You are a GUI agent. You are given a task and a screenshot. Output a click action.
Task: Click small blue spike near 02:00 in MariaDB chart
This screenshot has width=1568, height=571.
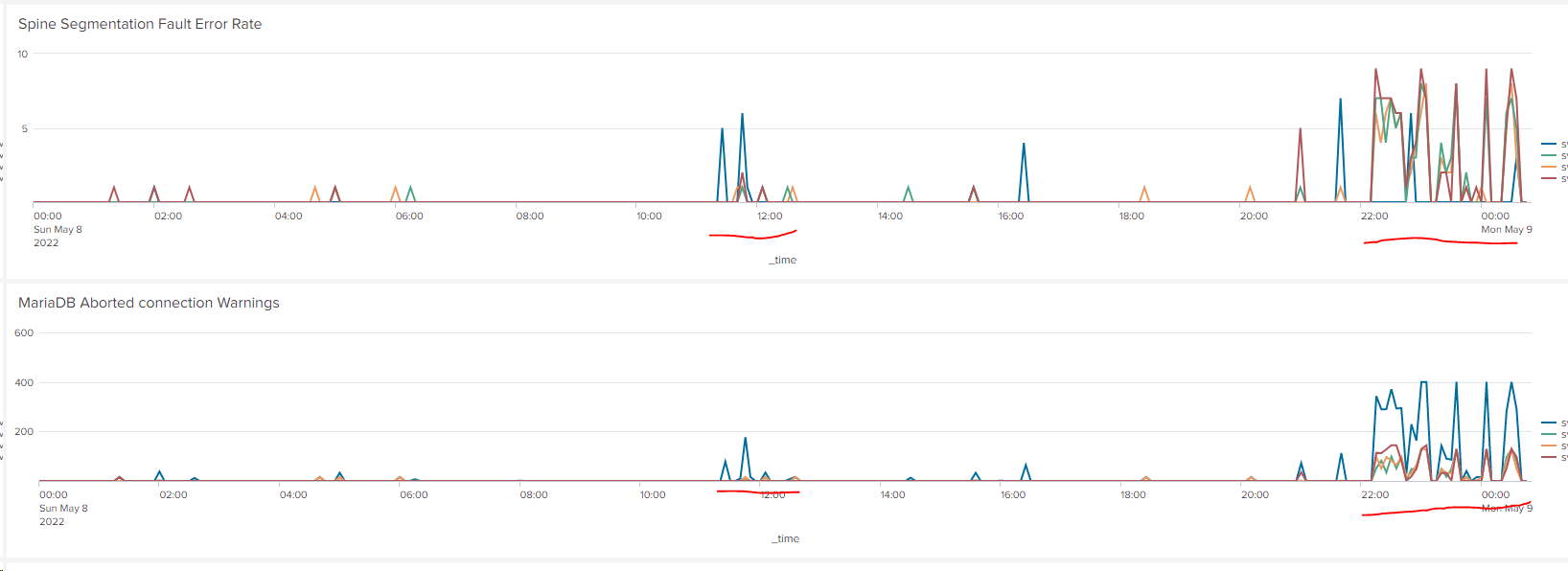(159, 475)
